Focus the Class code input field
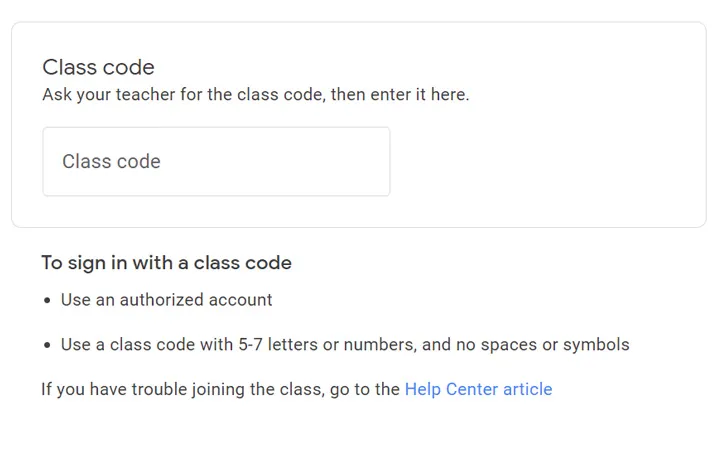 point(216,162)
